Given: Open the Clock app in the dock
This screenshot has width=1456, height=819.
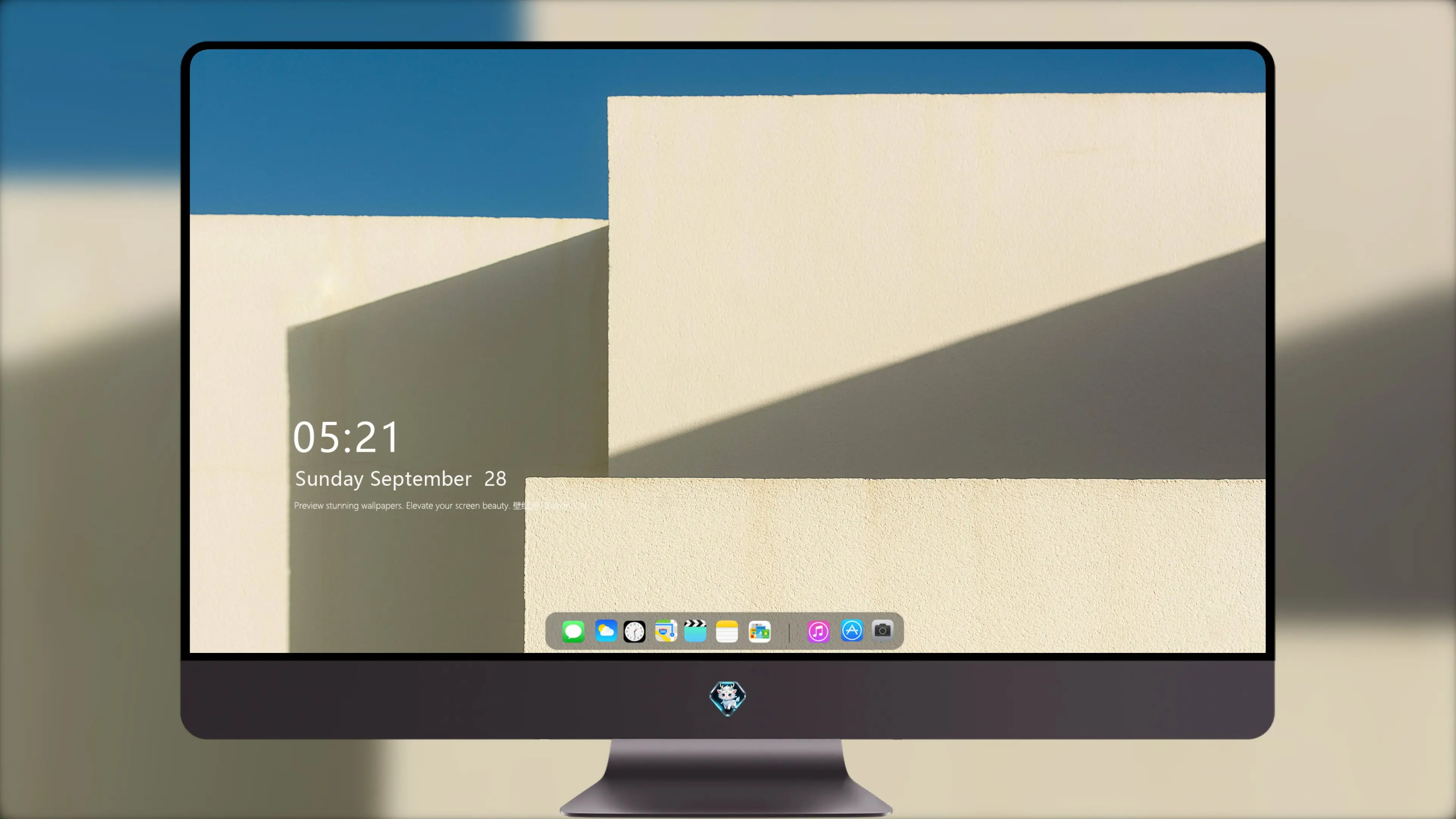Looking at the screenshot, I should (x=634, y=631).
